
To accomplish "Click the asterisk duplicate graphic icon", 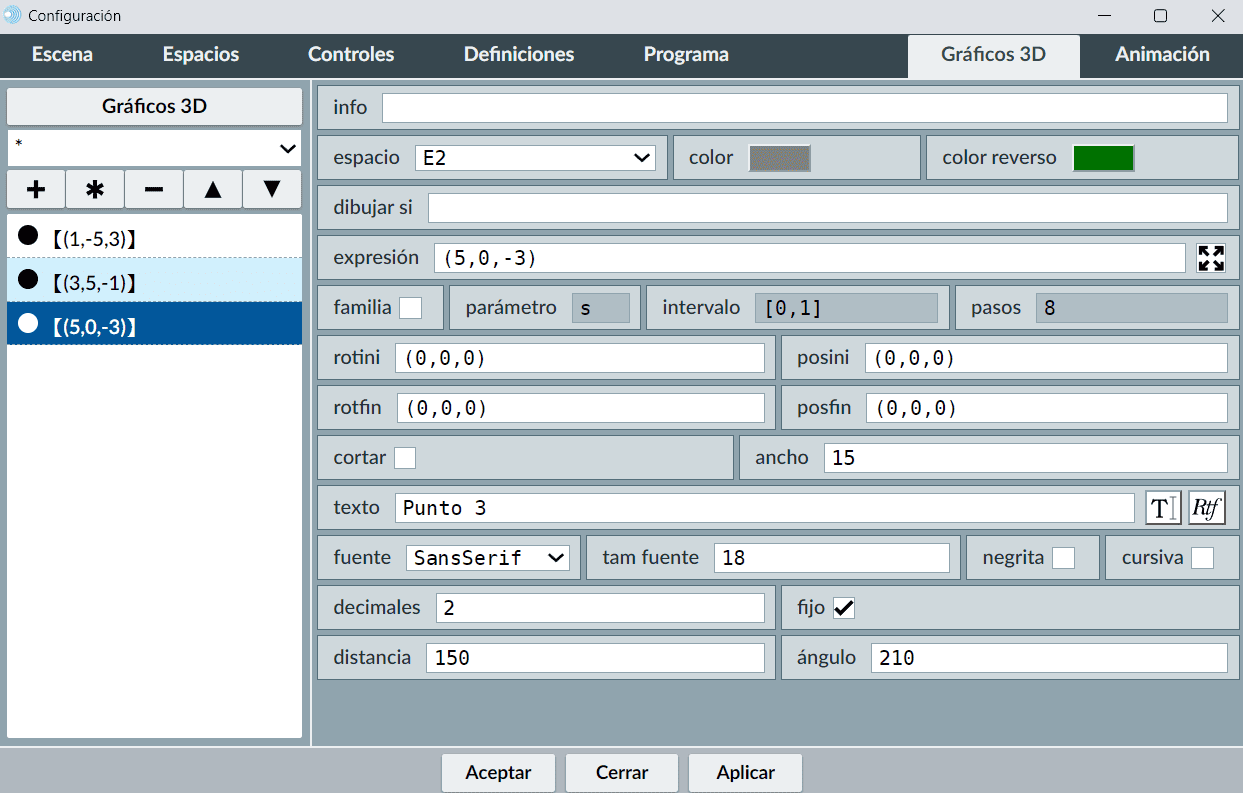I will point(95,189).
